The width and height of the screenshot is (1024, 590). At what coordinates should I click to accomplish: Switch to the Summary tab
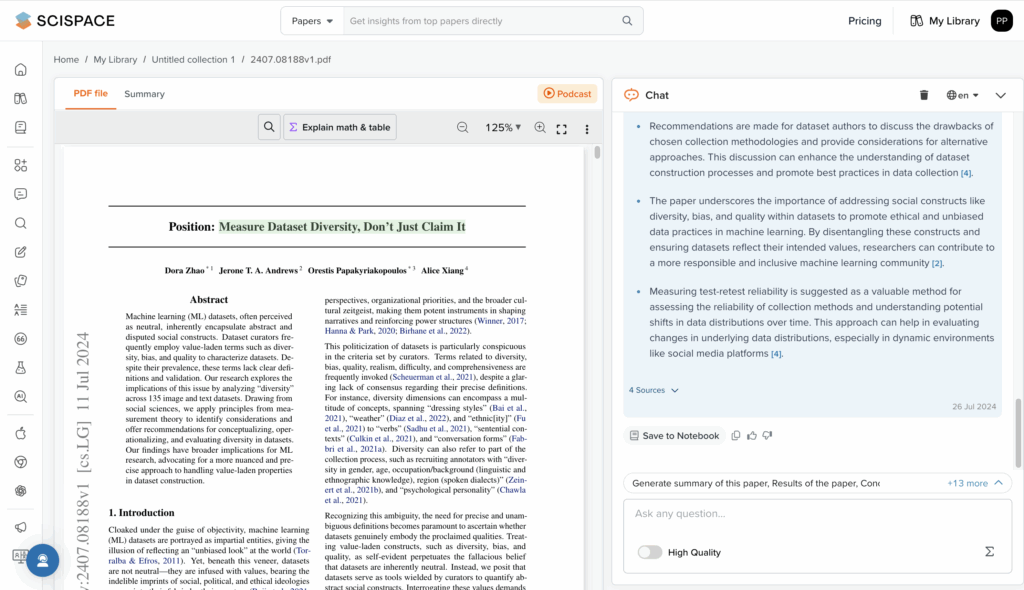pyautogui.click(x=144, y=94)
